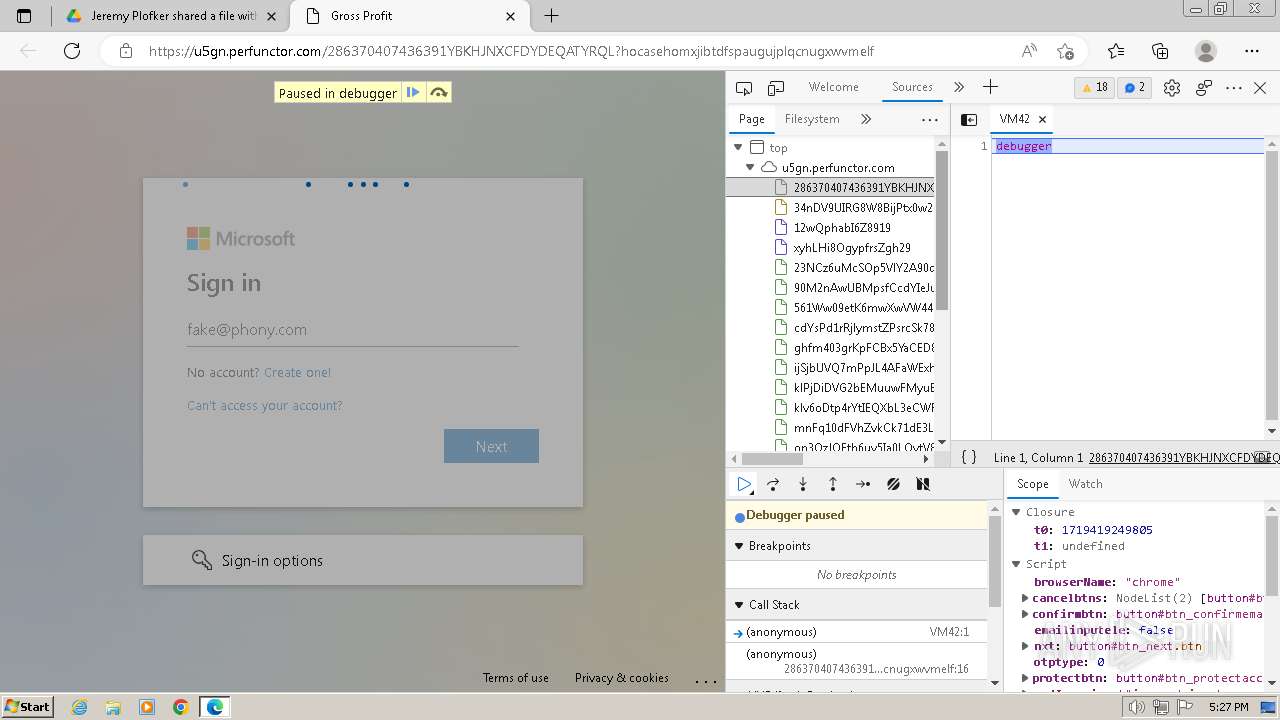This screenshot has width=1280, height=720.
Task: Switch to the Scope pane tab
Action: 1032,484
